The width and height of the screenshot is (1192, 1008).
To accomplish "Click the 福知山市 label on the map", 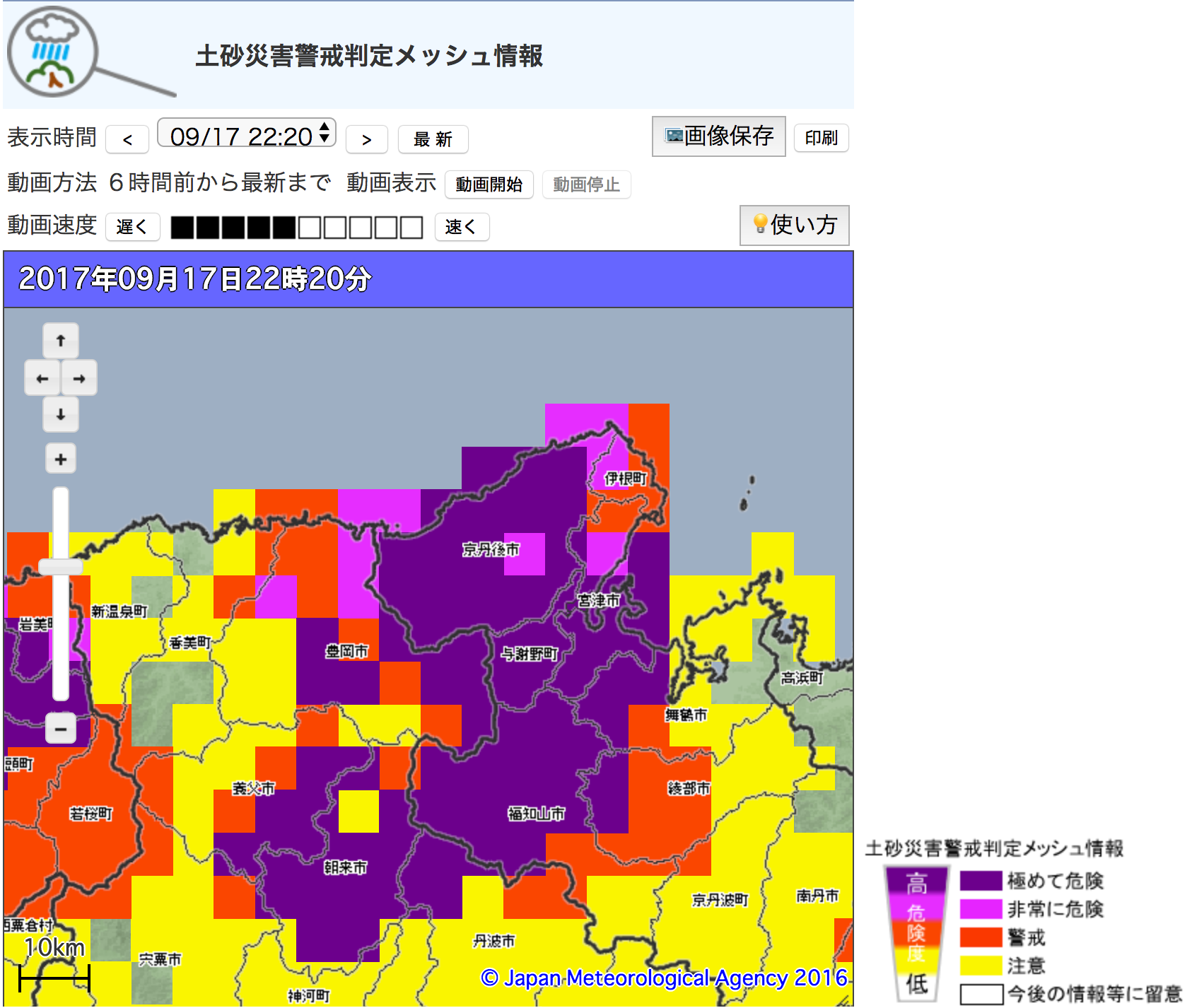I will point(537,814).
